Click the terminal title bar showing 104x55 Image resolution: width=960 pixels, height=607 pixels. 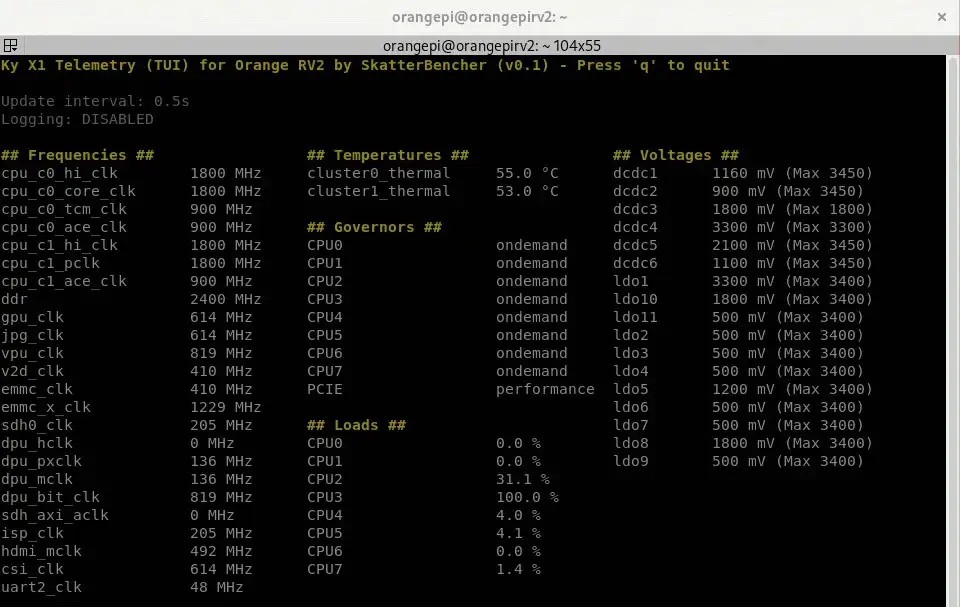coord(492,46)
